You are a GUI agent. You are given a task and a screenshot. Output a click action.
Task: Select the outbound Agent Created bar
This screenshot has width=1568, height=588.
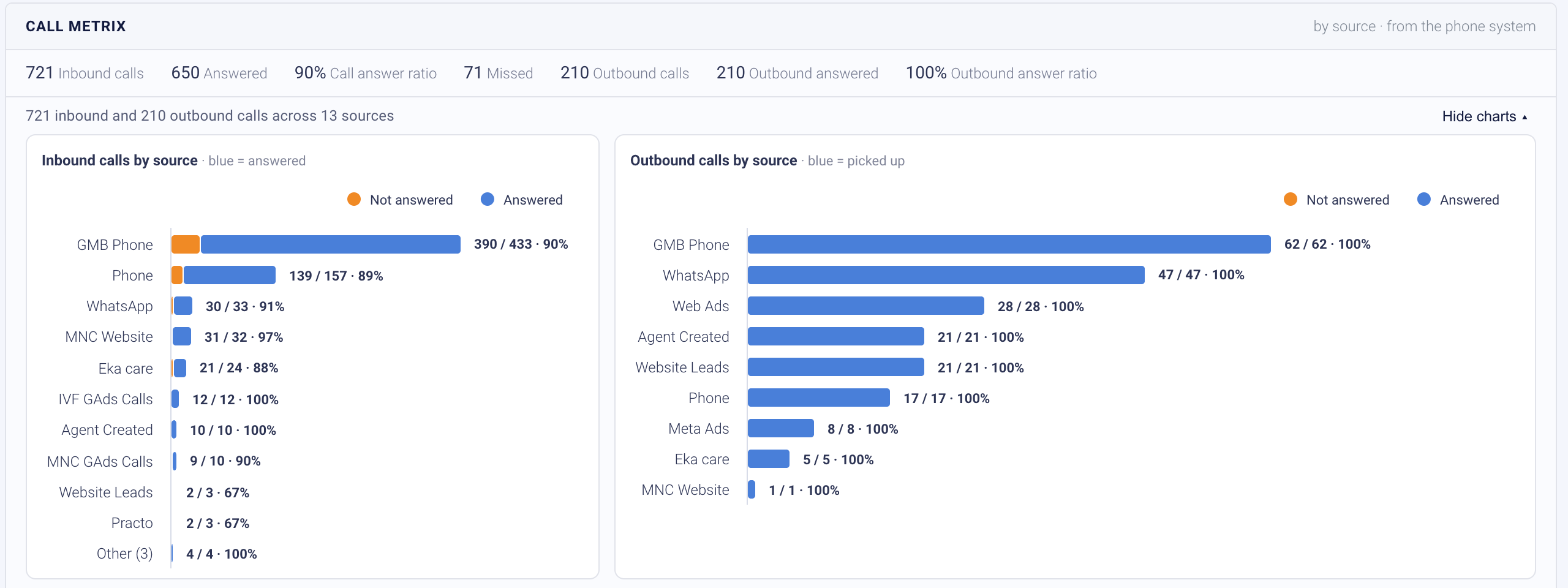(836, 337)
